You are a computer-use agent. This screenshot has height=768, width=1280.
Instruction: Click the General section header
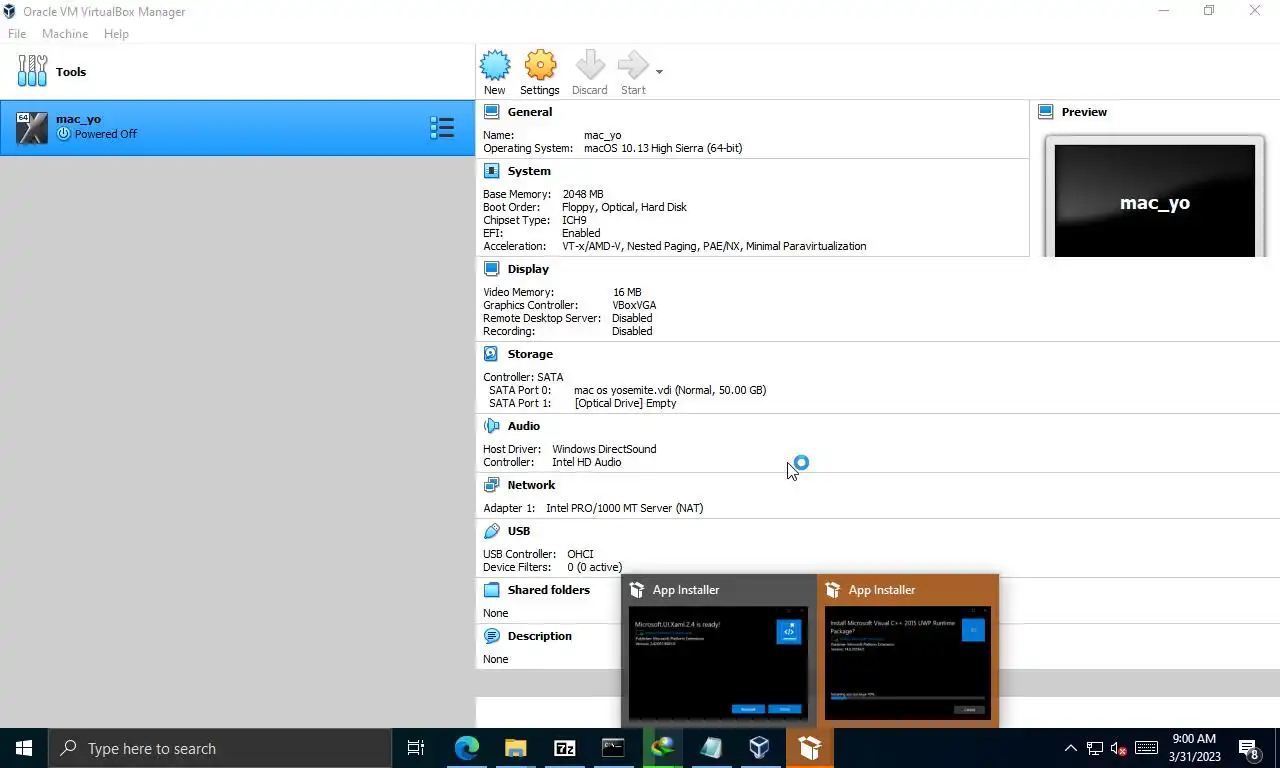[x=529, y=112]
